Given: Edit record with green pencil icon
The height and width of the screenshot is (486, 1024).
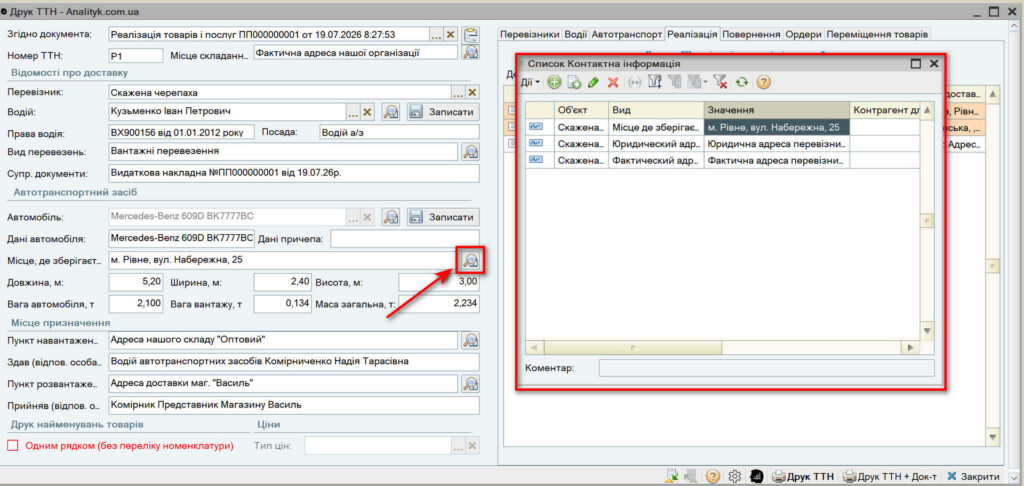Looking at the screenshot, I should click(x=593, y=82).
